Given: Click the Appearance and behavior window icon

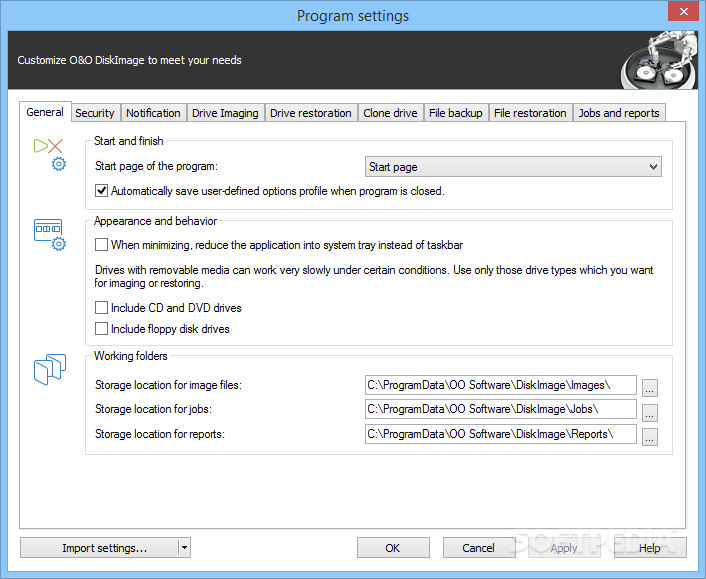Looking at the screenshot, I should pos(50,235).
